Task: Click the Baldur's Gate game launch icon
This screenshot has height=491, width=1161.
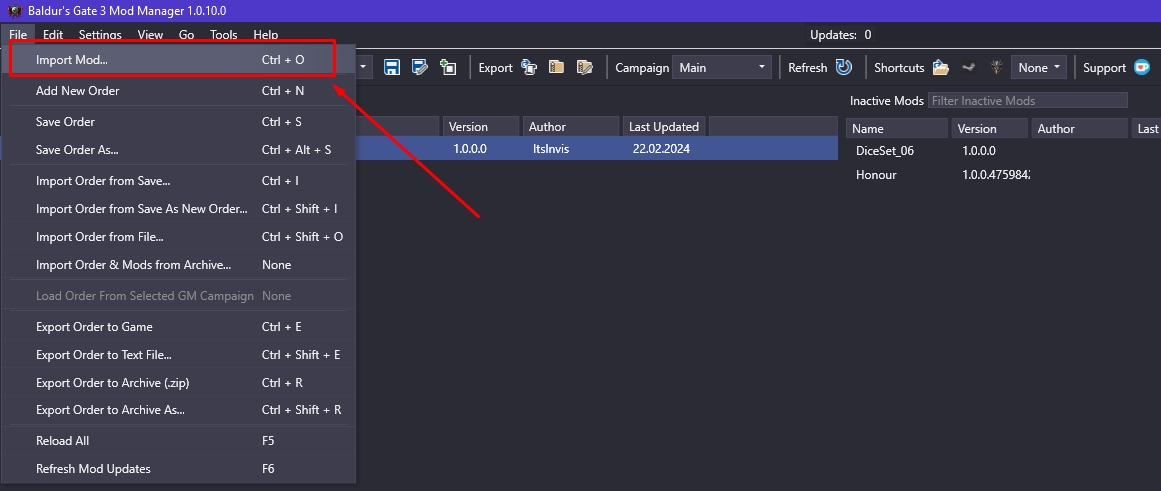Action: (x=996, y=67)
